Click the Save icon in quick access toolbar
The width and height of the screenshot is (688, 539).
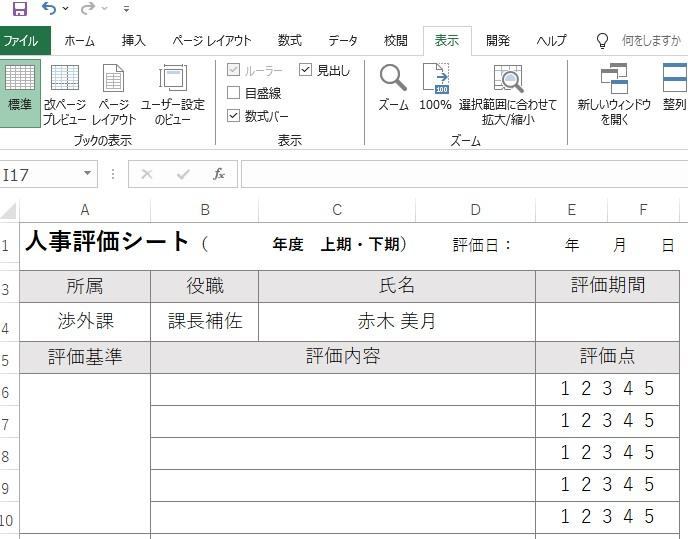(20, 8)
